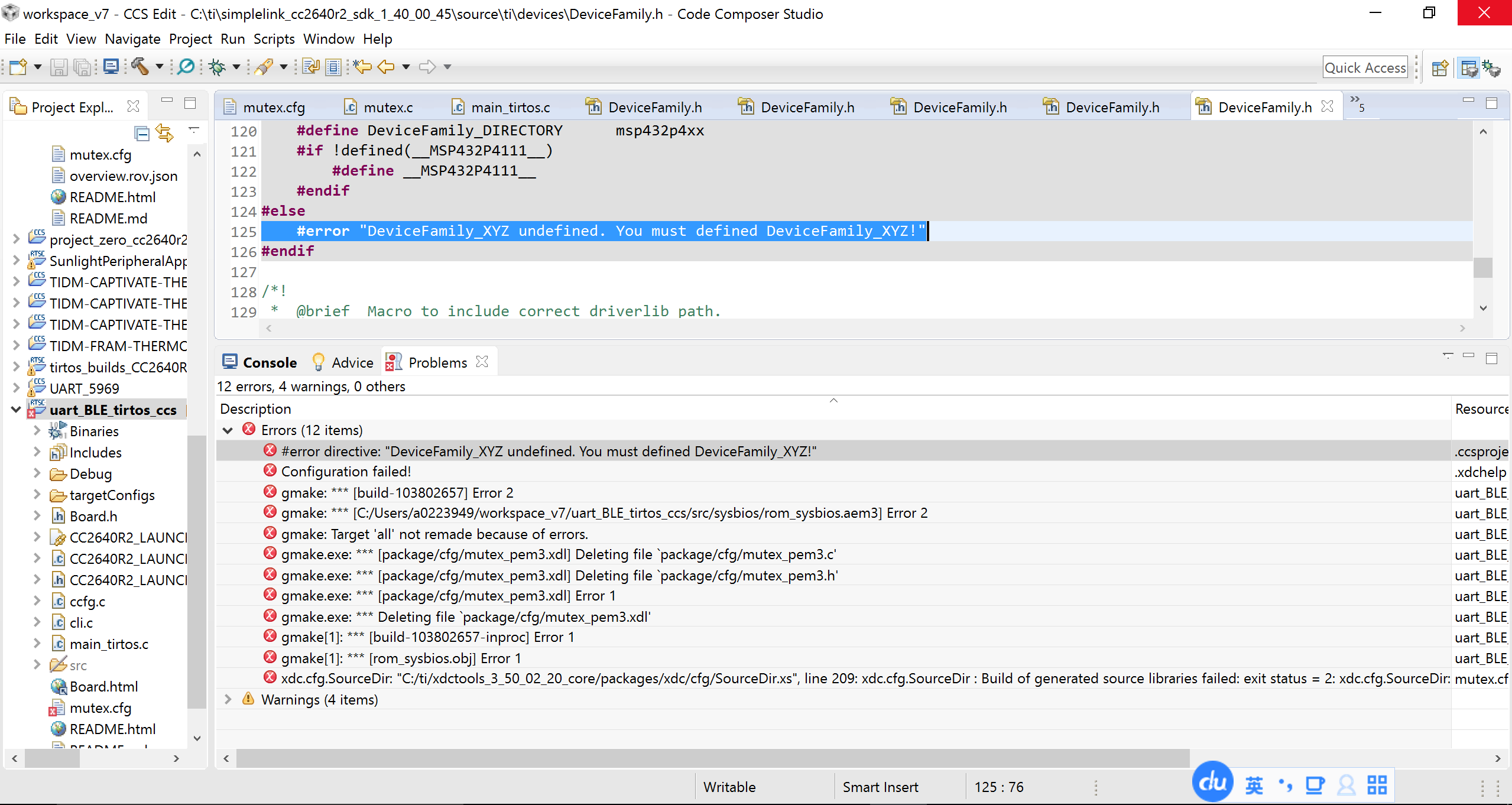The width and height of the screenshot is (1512, 805).
Task: Collapse all in Project Explorer
Action: pyautogui.click(x=142, y=134)
